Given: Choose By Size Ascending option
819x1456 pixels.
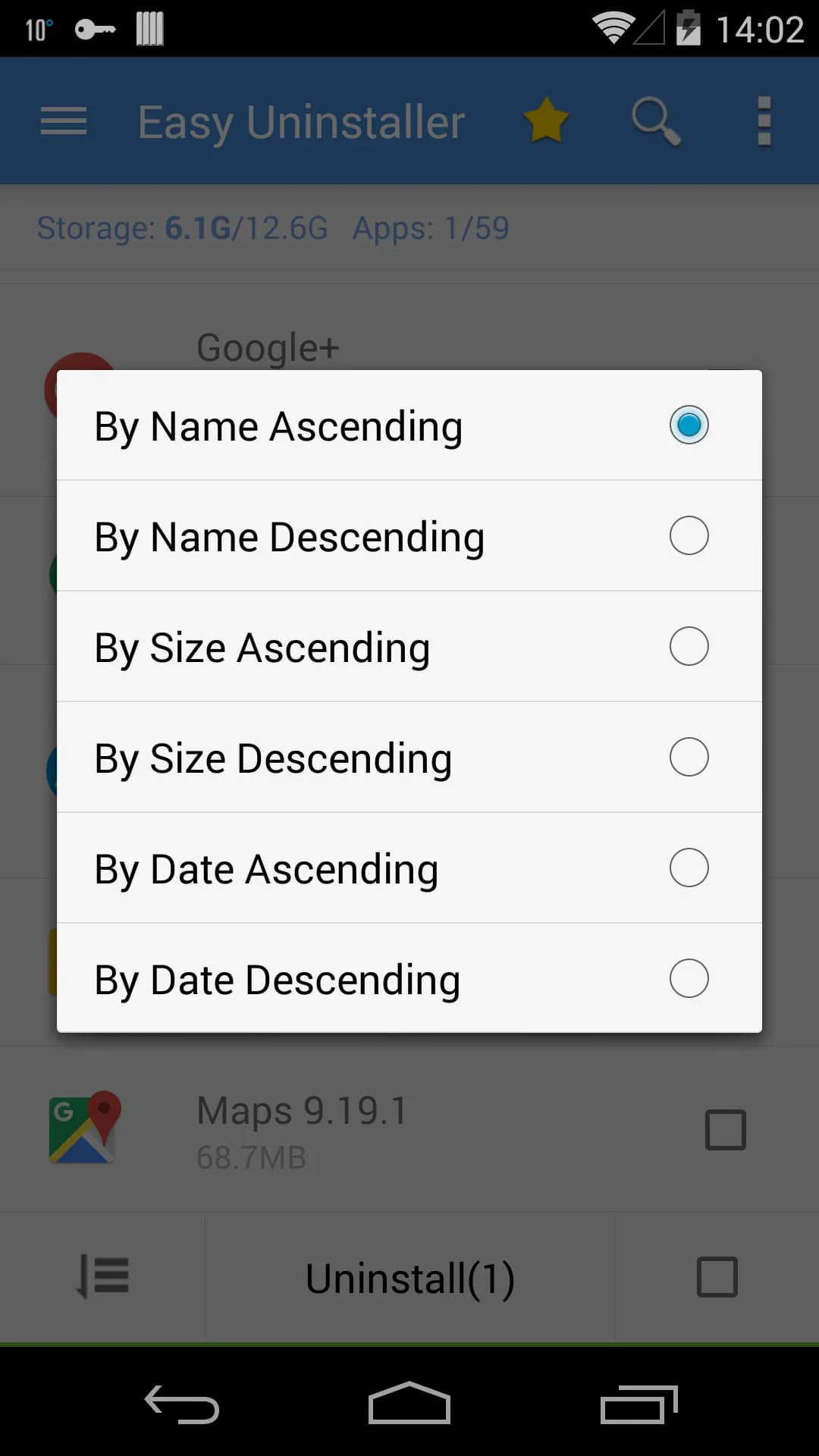Looking at the screenshot, I should (x=409, y=646).
